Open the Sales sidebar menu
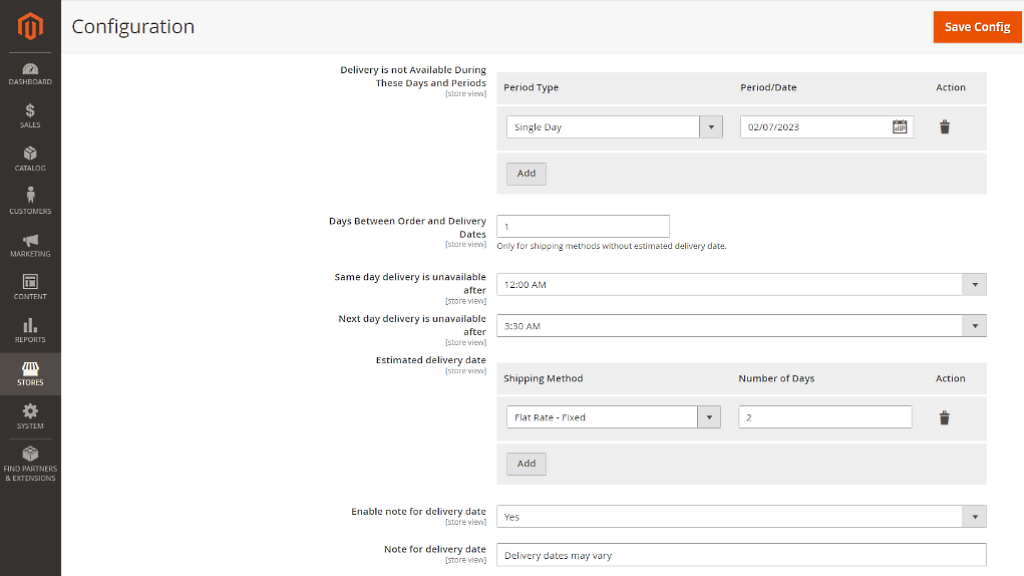1024x576 pixels. pyautogui.click(x=30, y=116)
